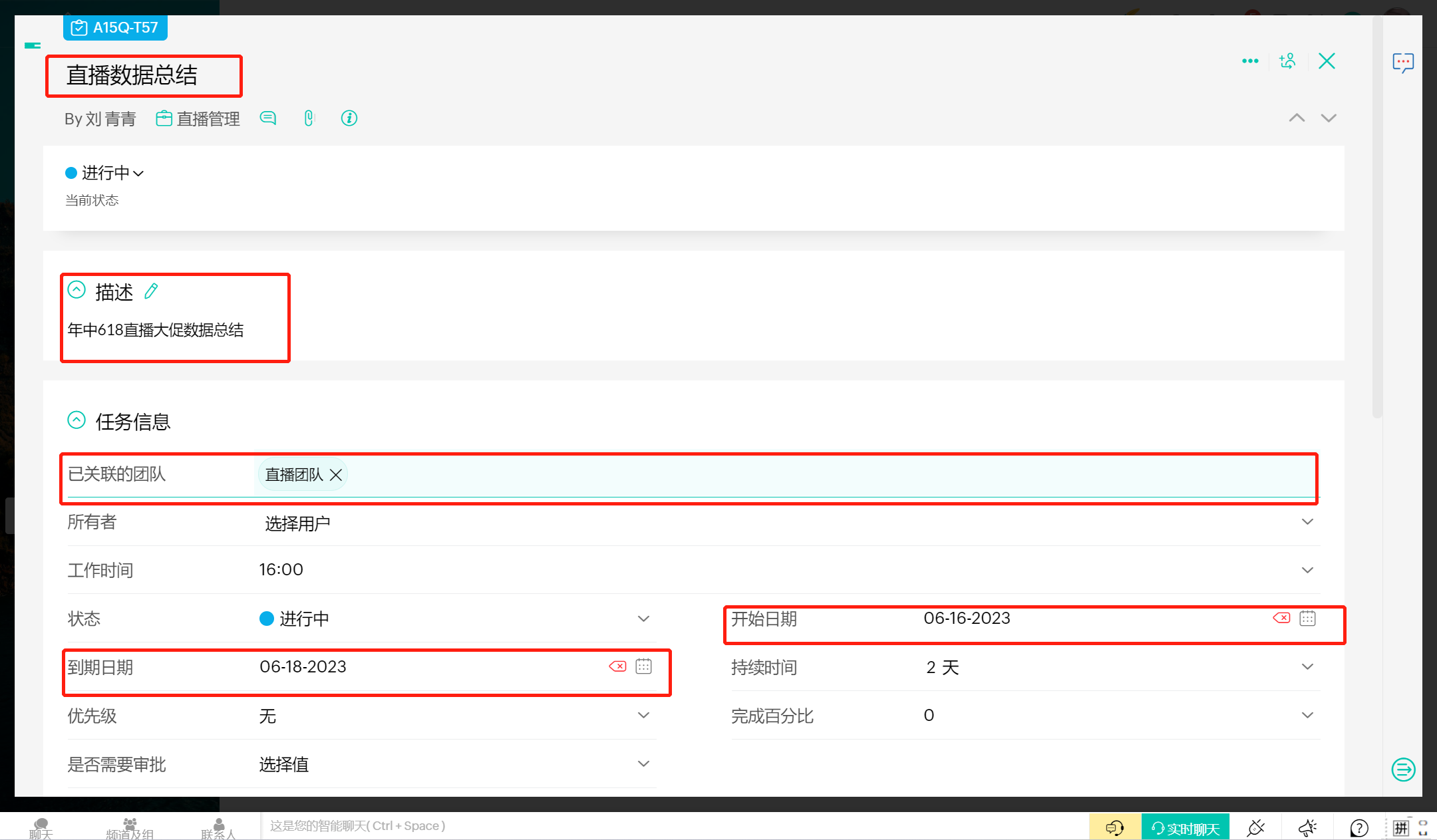Go to next task with down arrow
This screenshot has height=840, width=1437.
[1329, 118]
